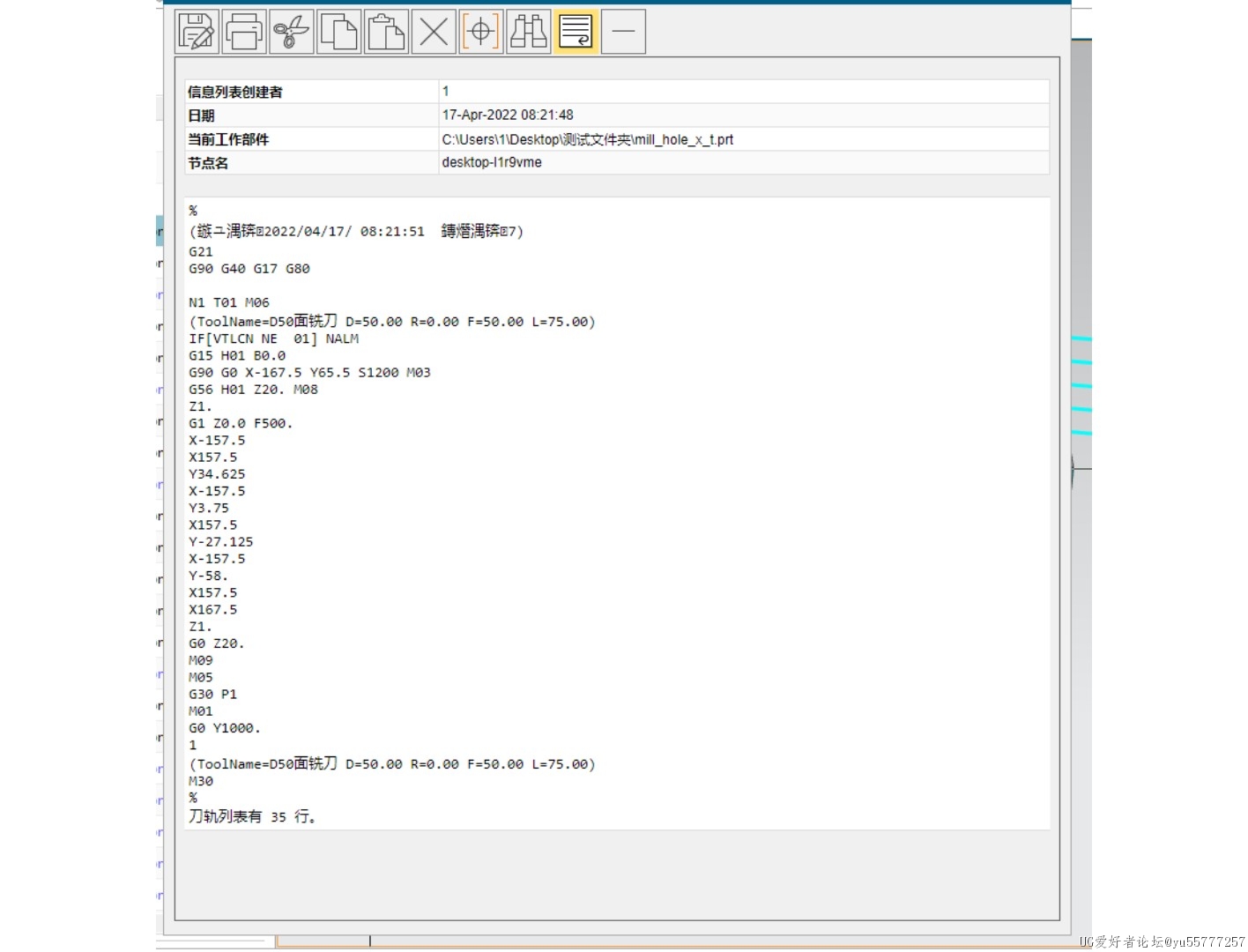Click the Save As icon
The image size is (1248, 952).
(197, 32)
